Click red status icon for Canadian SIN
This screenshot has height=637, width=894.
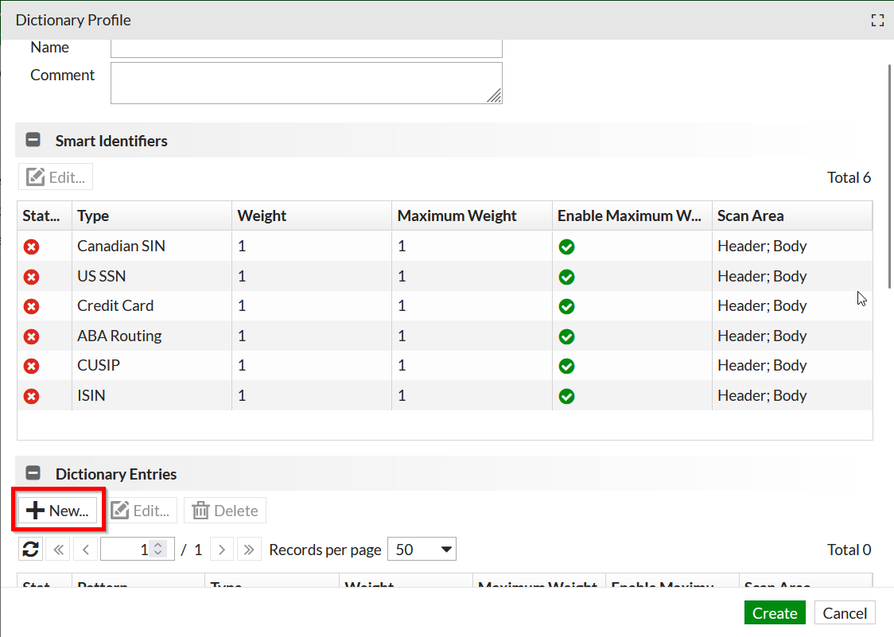31,246
